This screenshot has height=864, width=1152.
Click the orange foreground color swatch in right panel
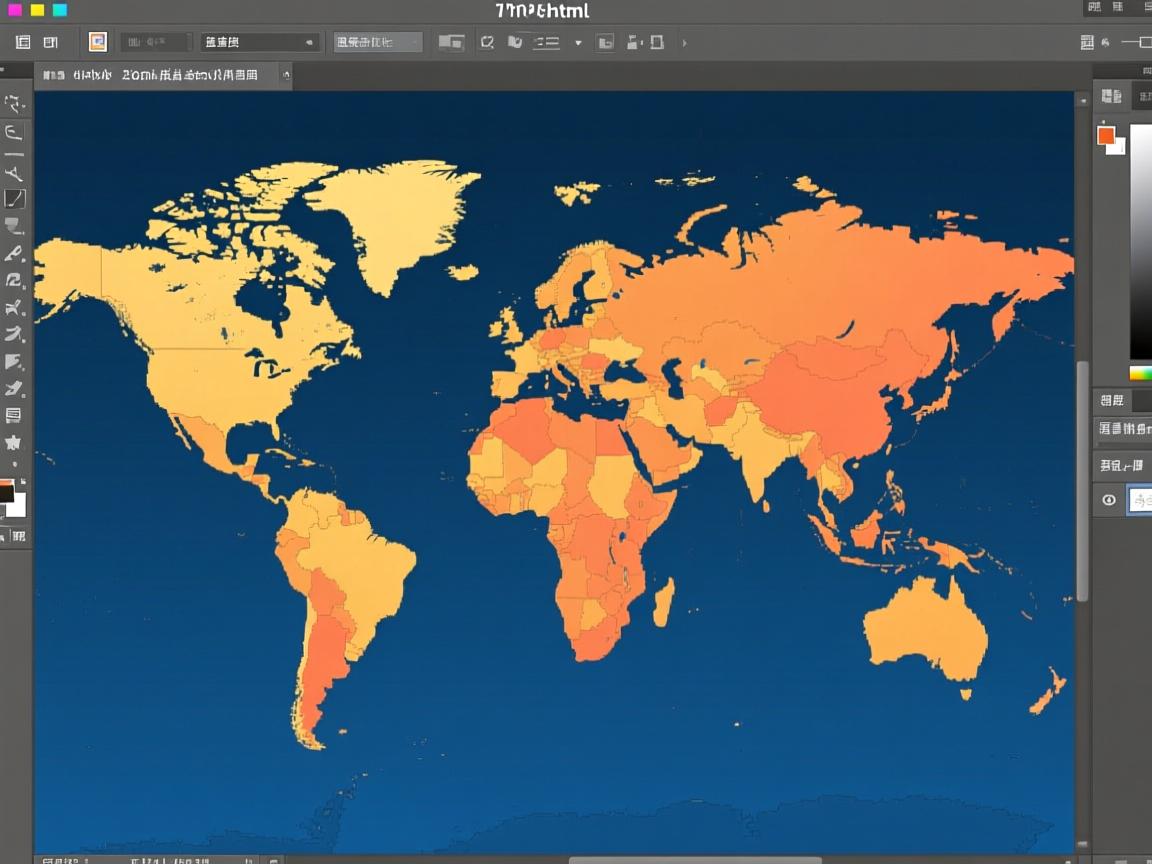[x=1106, y=136]
